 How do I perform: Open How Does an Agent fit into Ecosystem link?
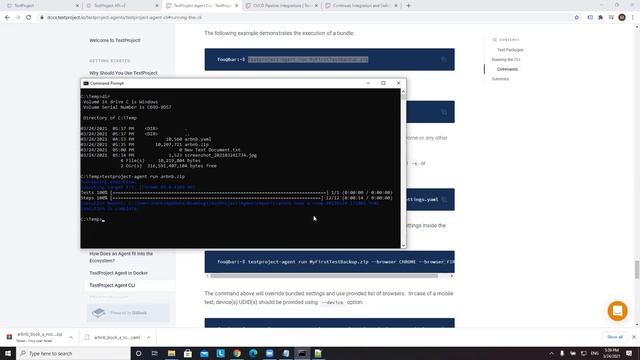121,257
